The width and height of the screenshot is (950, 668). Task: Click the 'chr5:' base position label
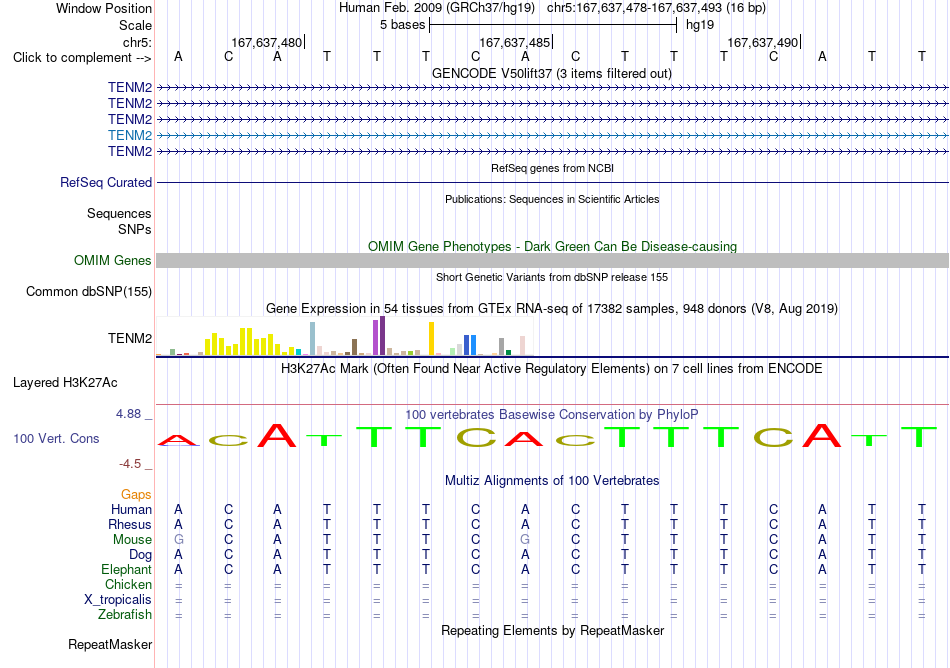pyautogui.click(x=137, y=42)
